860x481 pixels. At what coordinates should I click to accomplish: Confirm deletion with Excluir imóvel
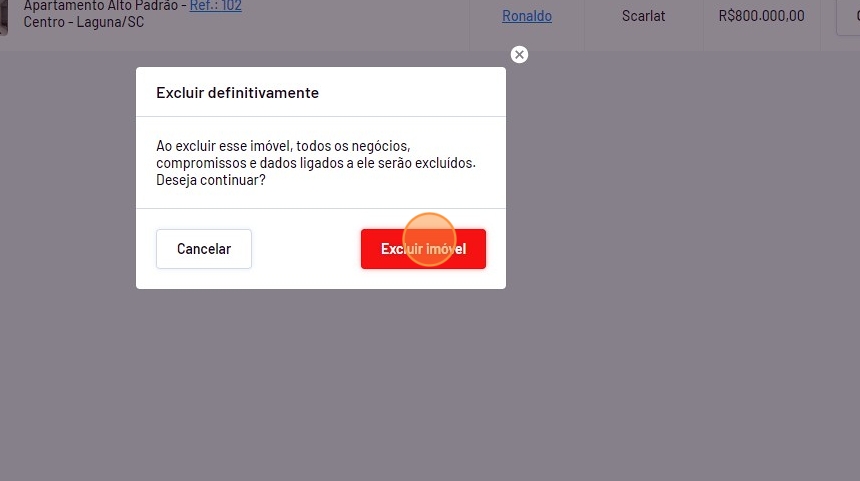coord(423,249)
